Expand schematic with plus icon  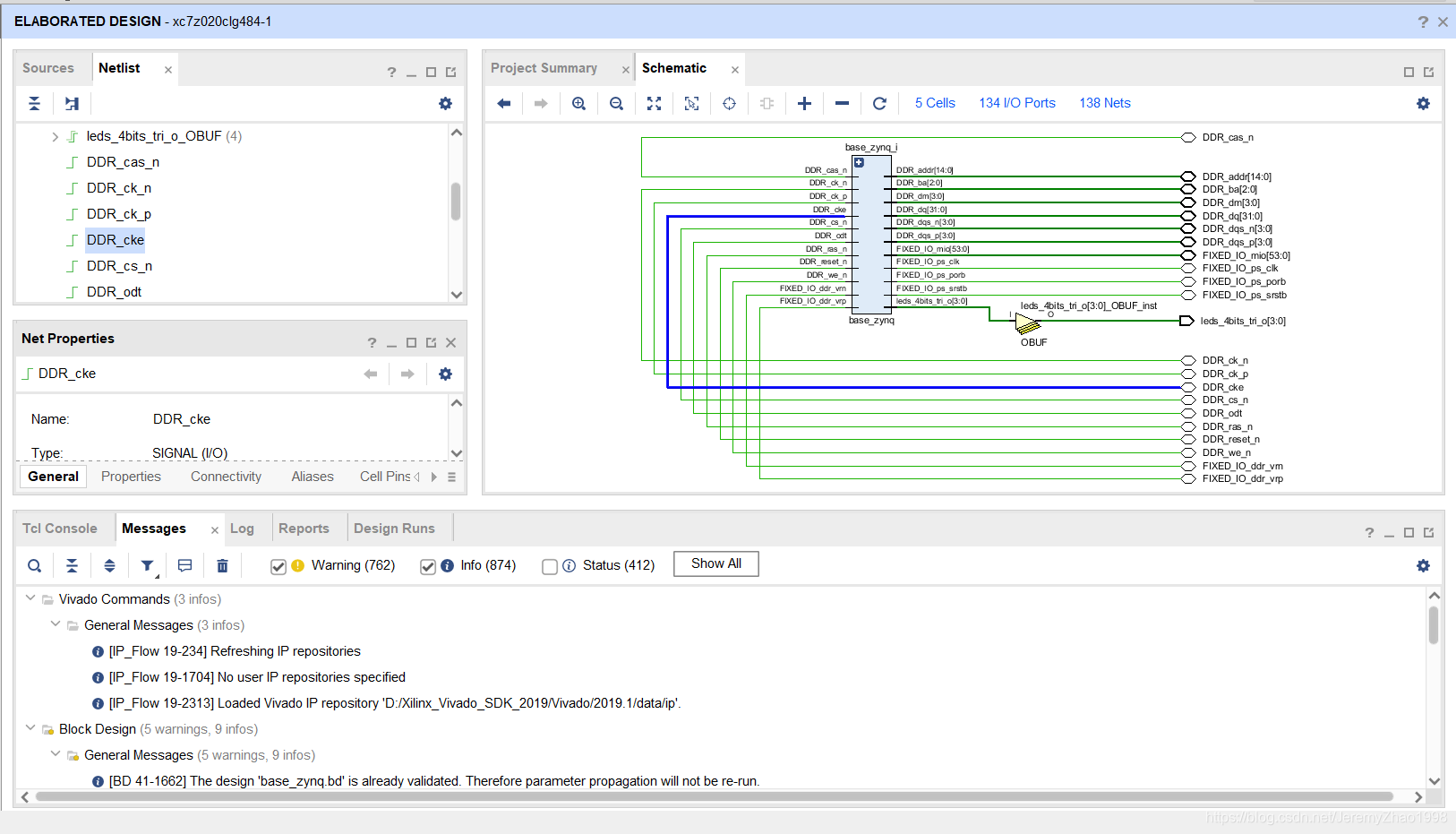804,104
